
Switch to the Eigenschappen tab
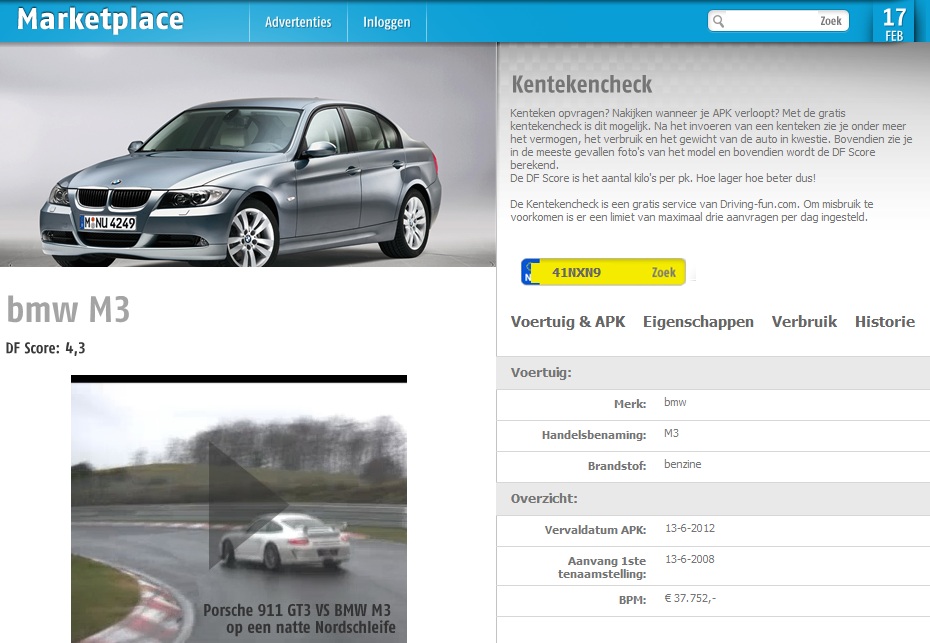(698, 322)
